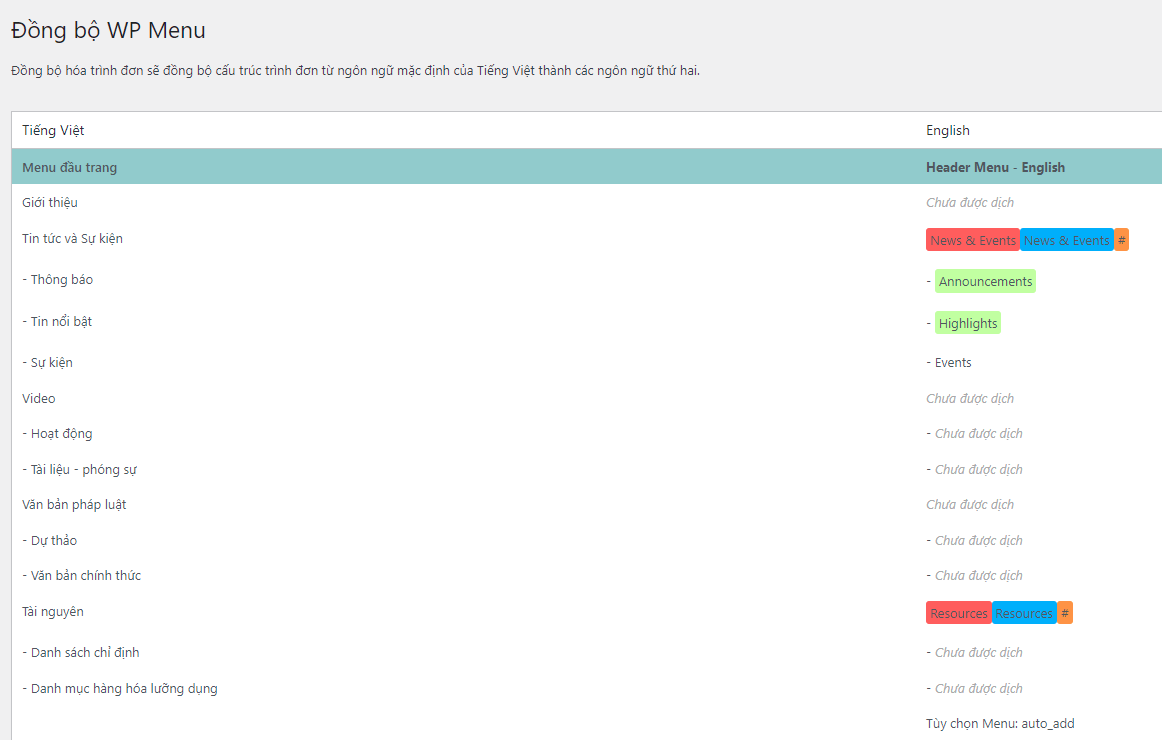Click the 'Đồng bộ WP Menu' page heading
Image resolution: width=1162 pixels, height=740 pixels.
pyautogui.click(x=108, y=30)
